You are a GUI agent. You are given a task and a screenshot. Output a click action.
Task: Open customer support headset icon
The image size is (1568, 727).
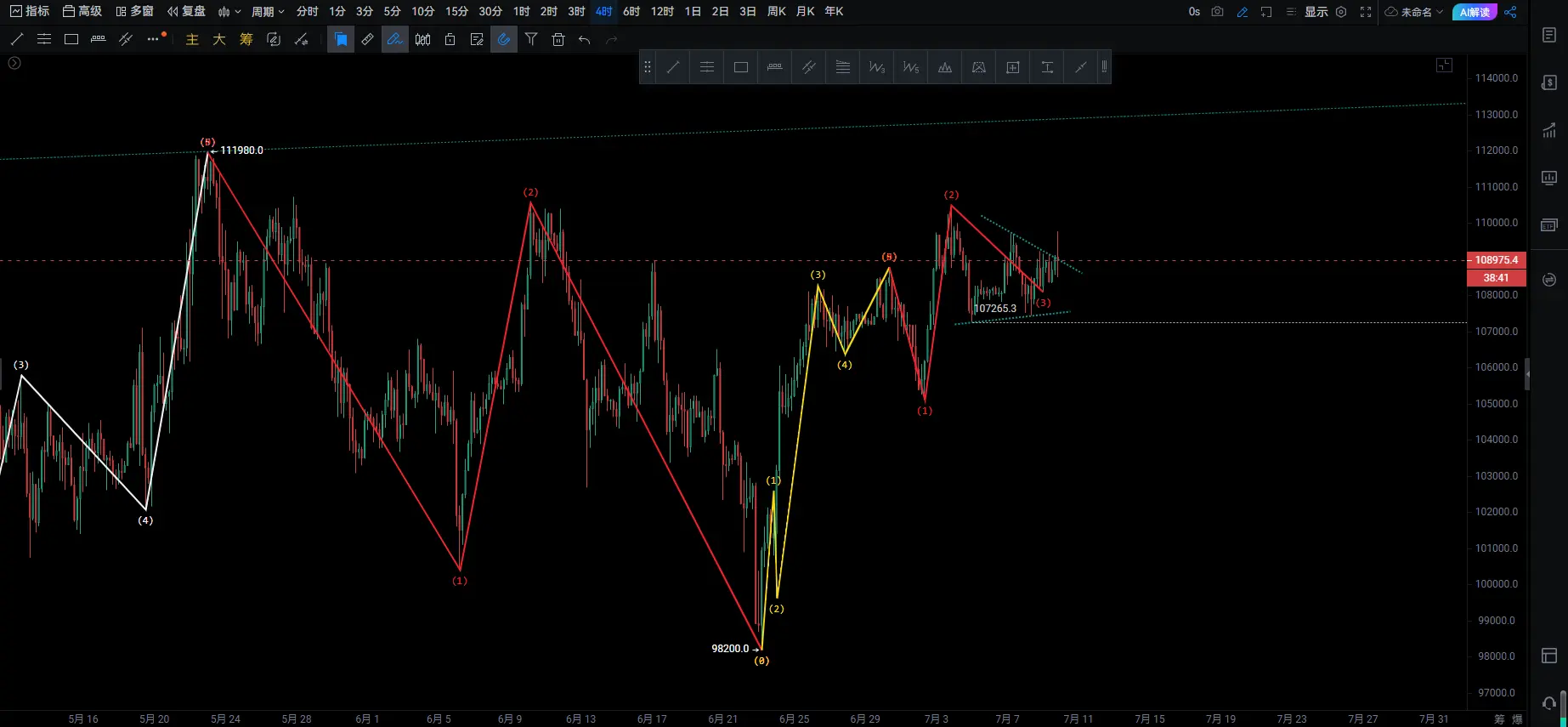pos(1549,703)
